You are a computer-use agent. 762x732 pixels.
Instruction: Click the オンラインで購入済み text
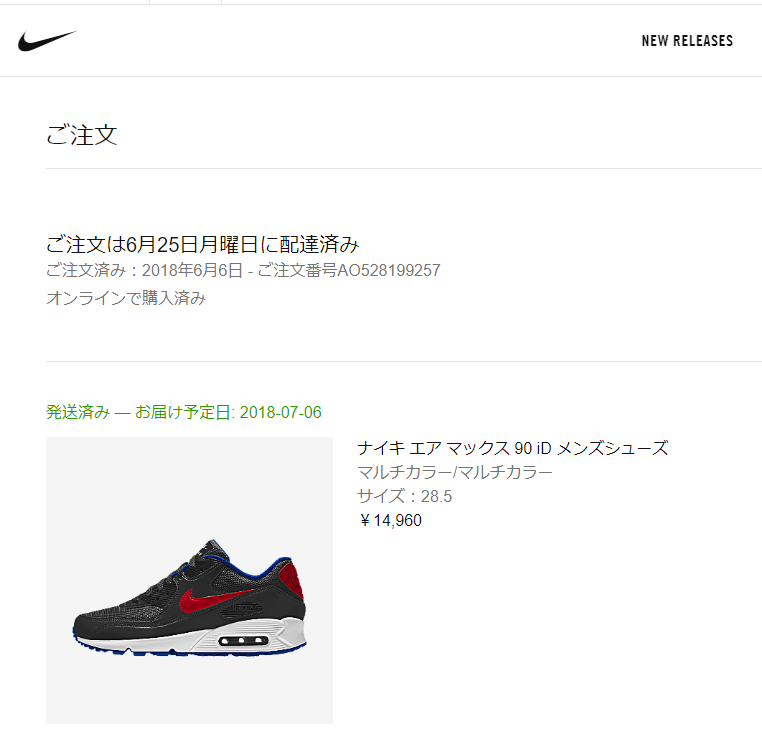(126, 297)
